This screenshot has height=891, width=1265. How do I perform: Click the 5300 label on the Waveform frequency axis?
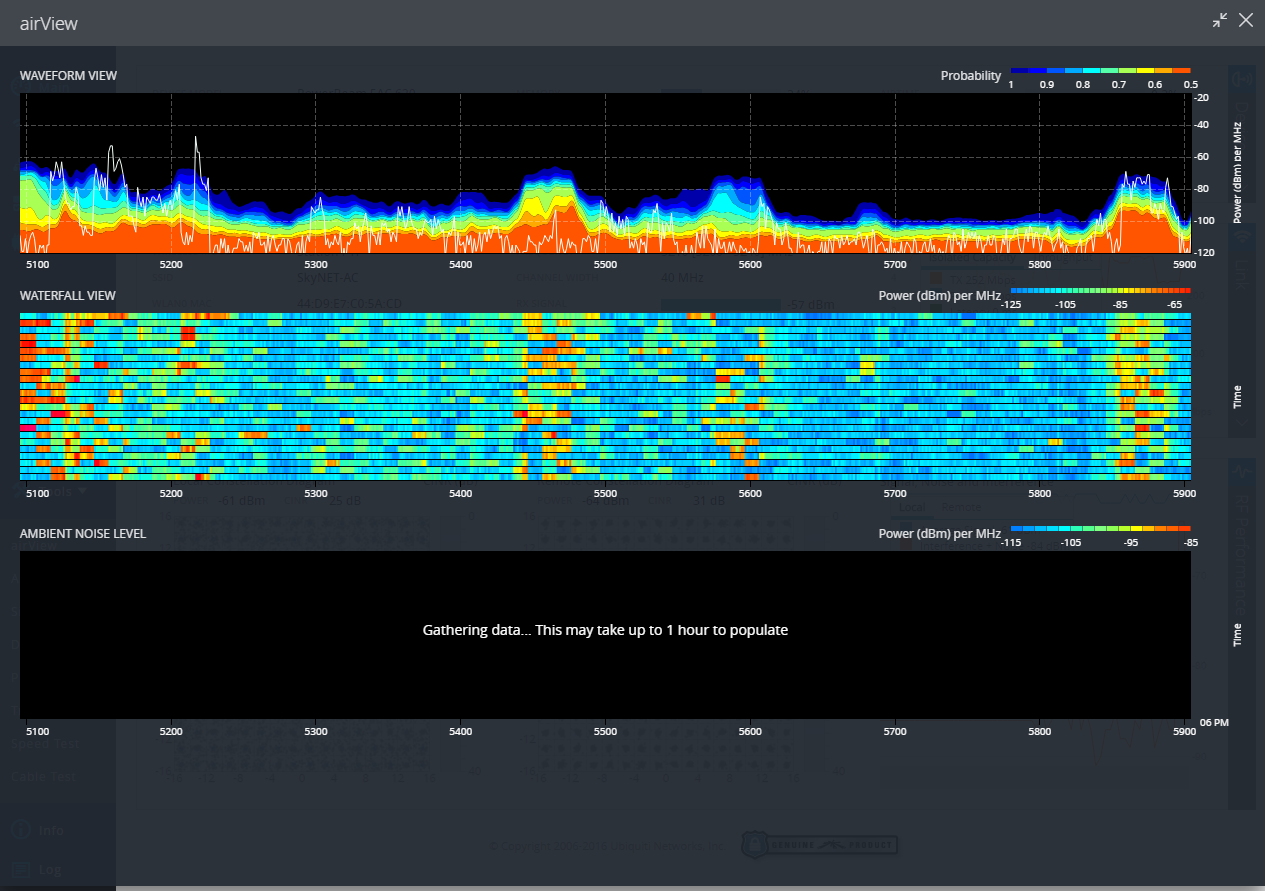pyautogui.click(x=316, y=265)
